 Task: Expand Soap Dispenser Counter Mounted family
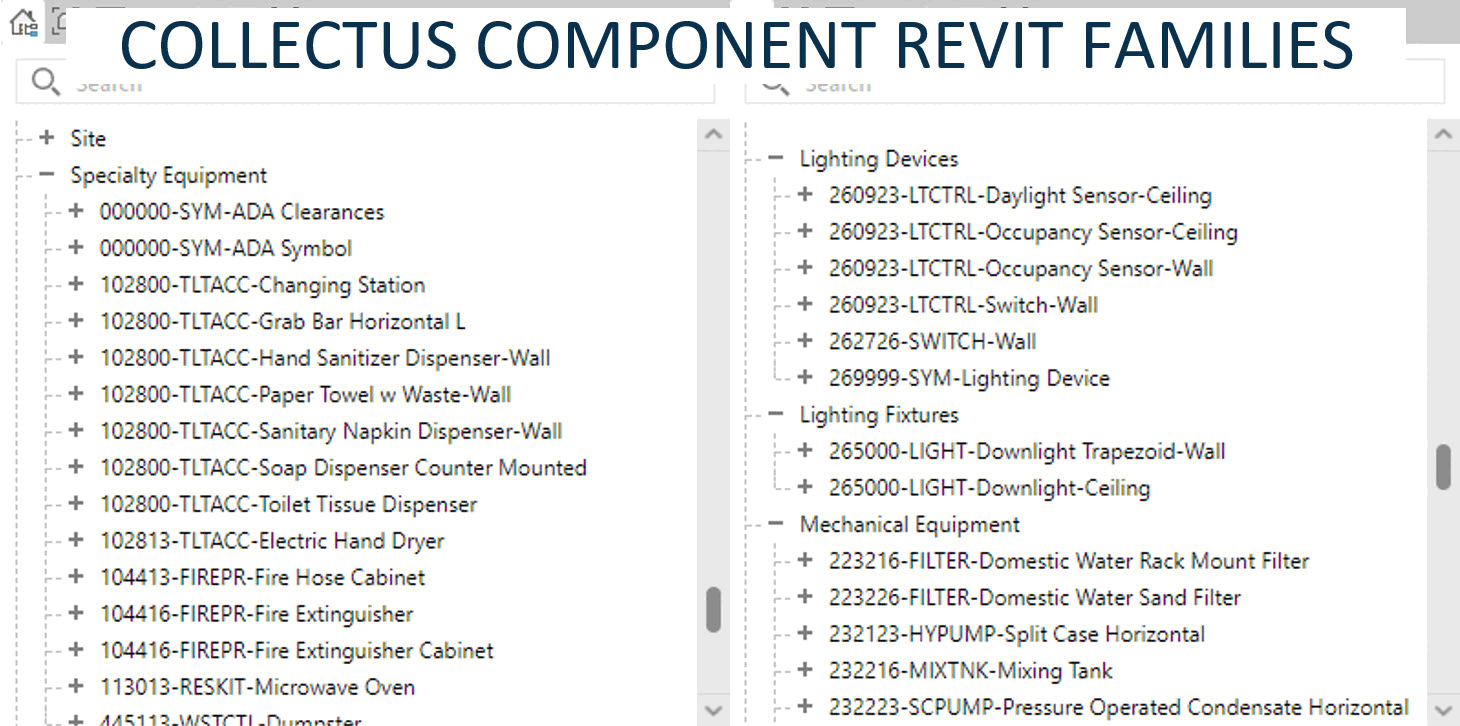76,467
